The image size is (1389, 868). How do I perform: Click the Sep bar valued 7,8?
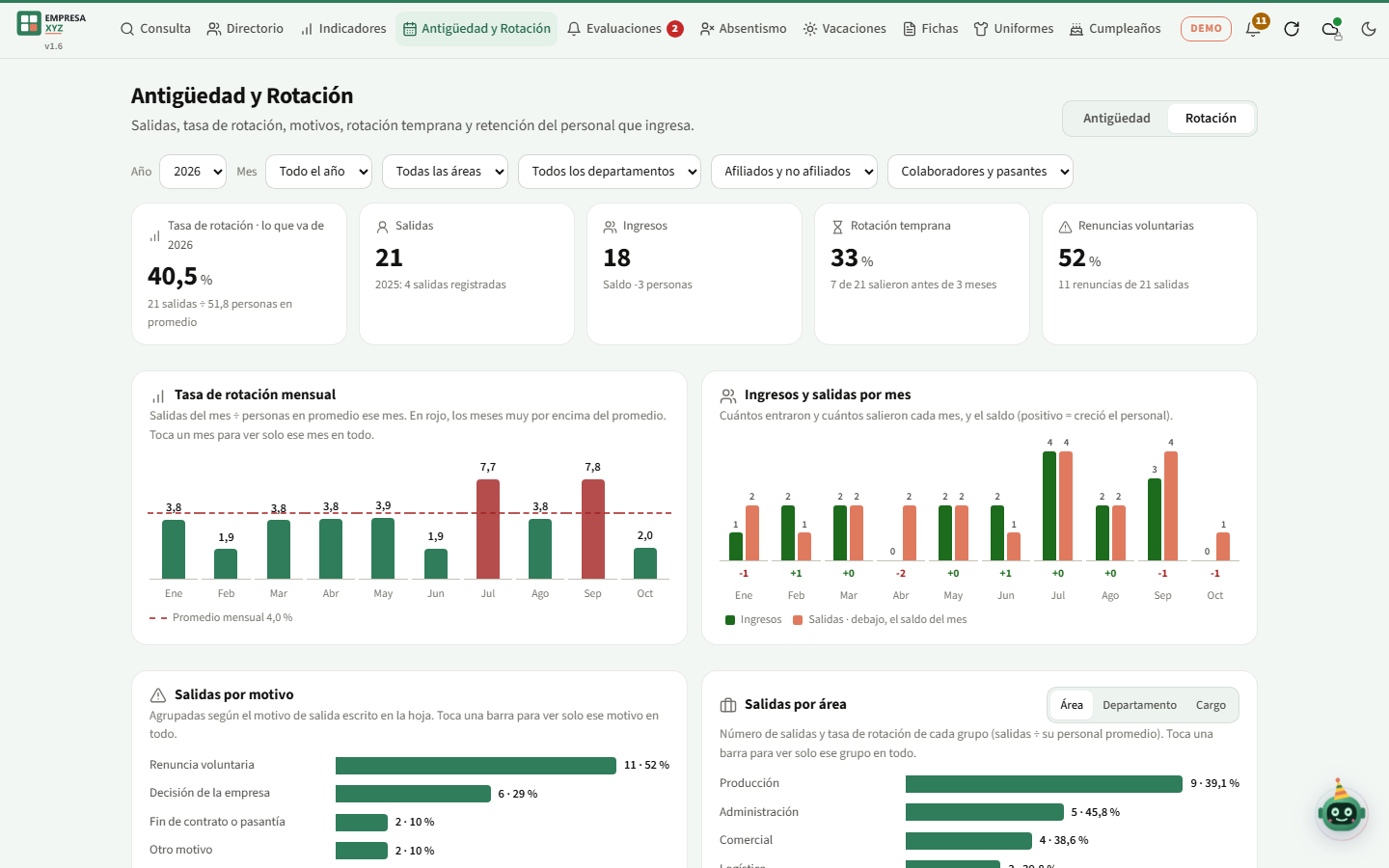coord(593,529)
